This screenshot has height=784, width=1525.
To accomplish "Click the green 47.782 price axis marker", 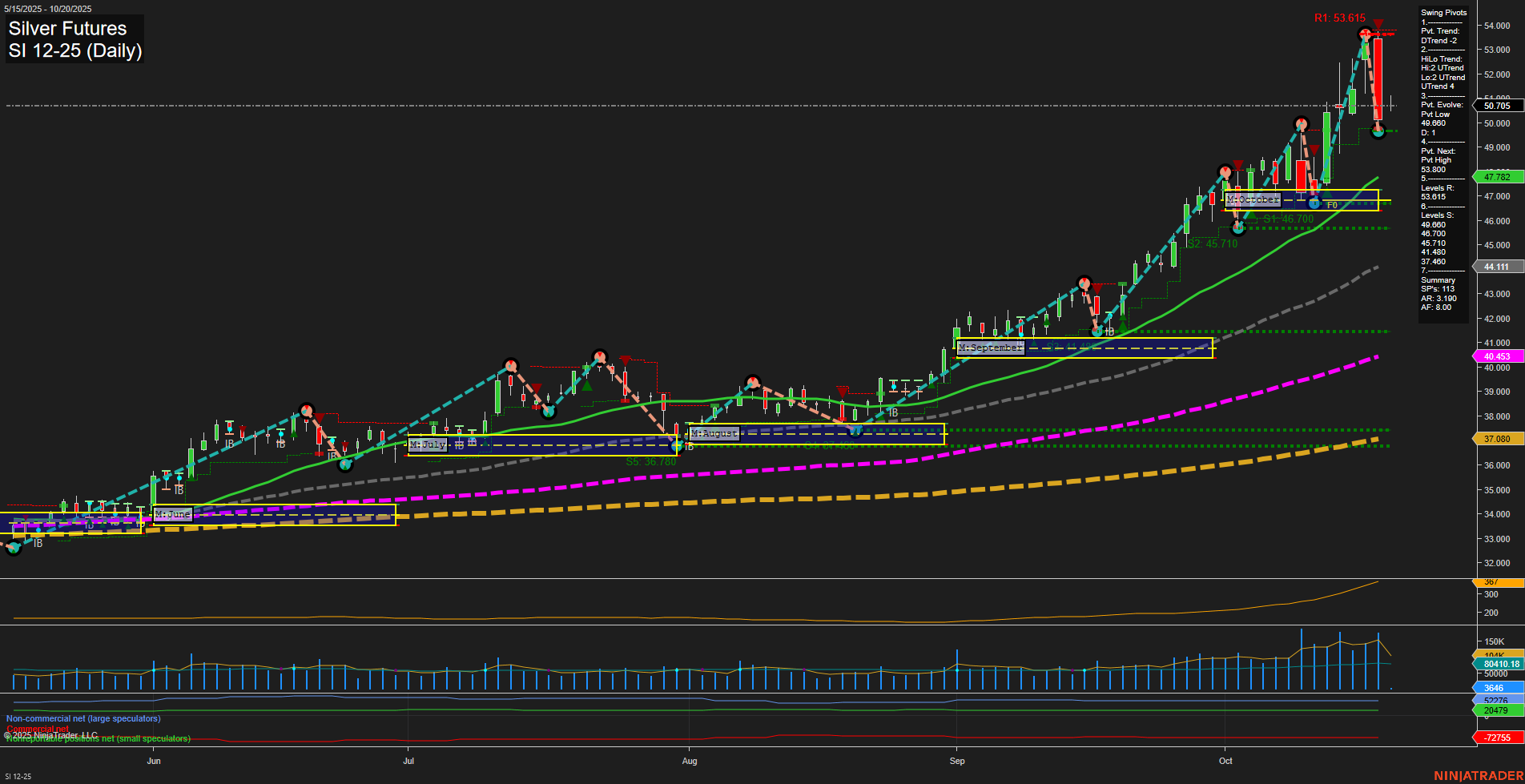I will tap(1496, 175).
